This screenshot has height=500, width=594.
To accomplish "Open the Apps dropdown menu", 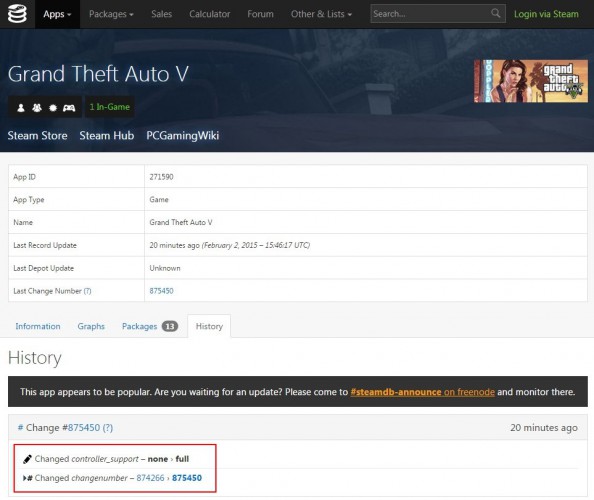I will click(x=57, y=14).
